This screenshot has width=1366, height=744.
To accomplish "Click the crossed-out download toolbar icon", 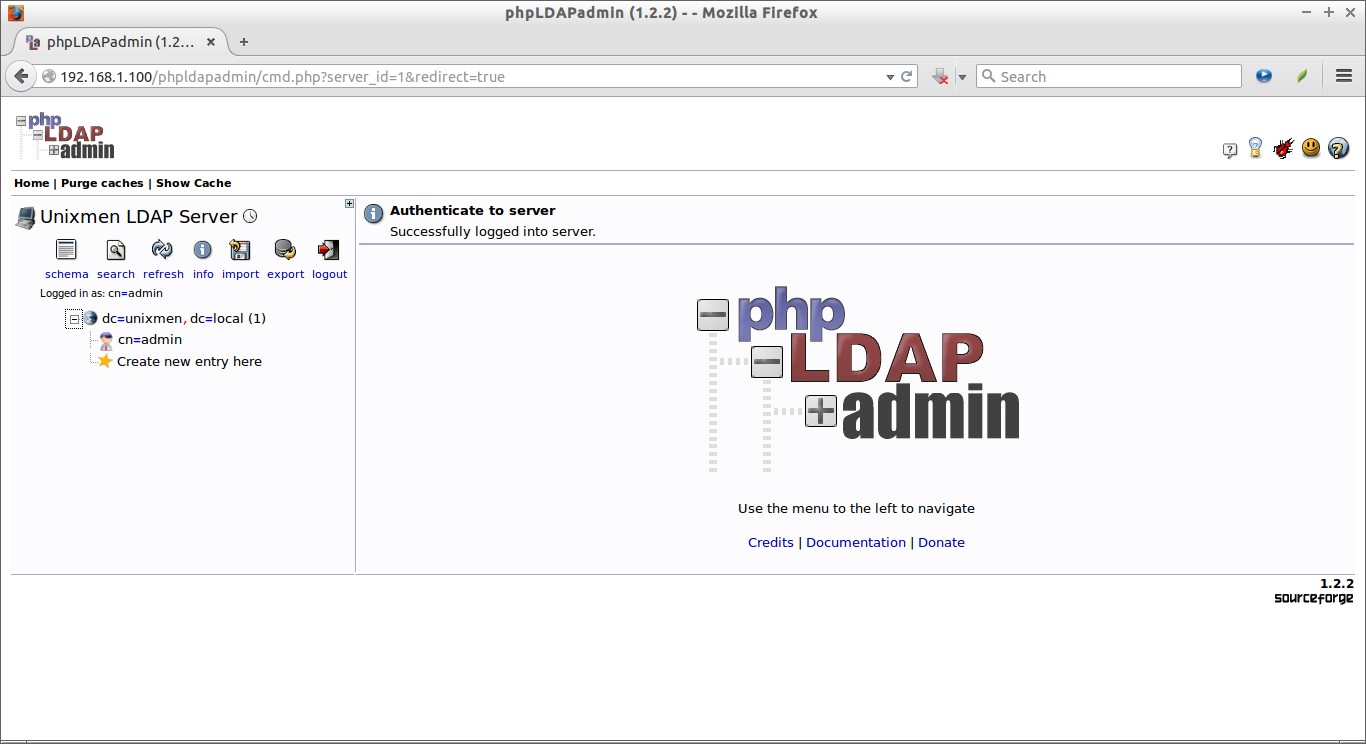I will click(x=940, y=76).
